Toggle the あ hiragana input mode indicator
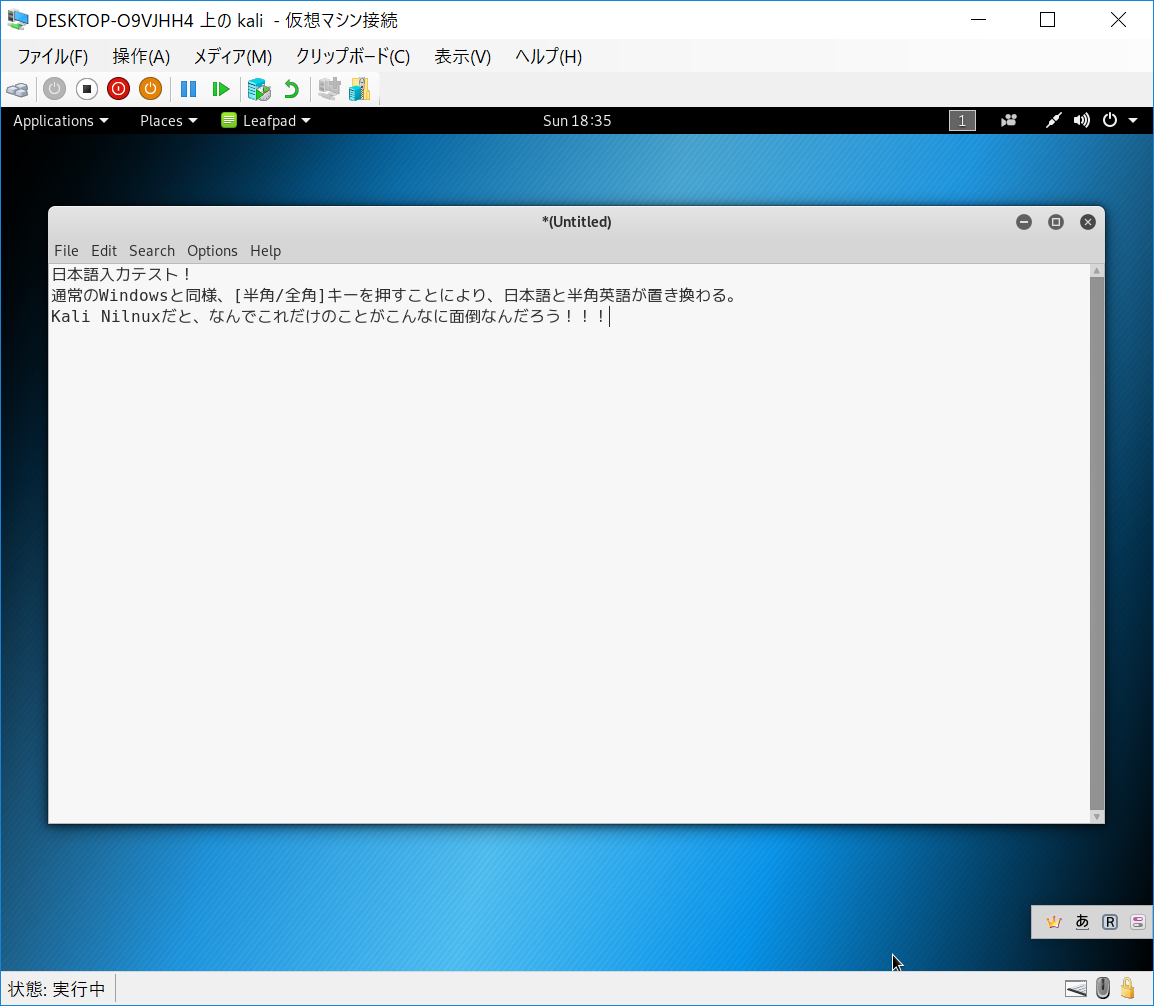This screenshot has height=1006, width=1154. (1082, 922)
